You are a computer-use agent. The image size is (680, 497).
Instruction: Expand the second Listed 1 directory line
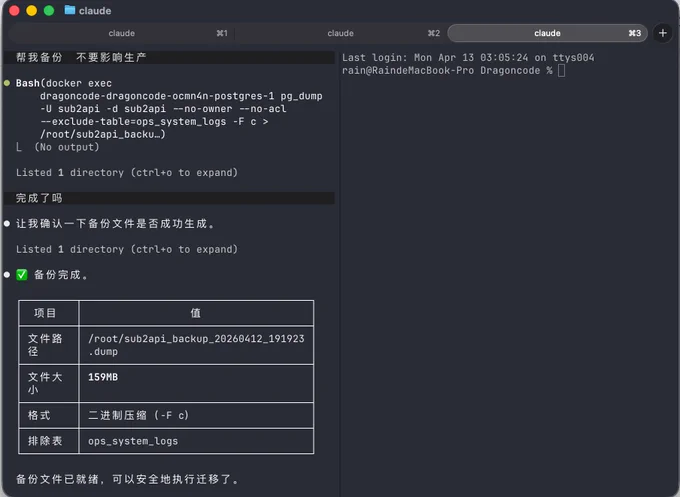click(x=127, y=249)
